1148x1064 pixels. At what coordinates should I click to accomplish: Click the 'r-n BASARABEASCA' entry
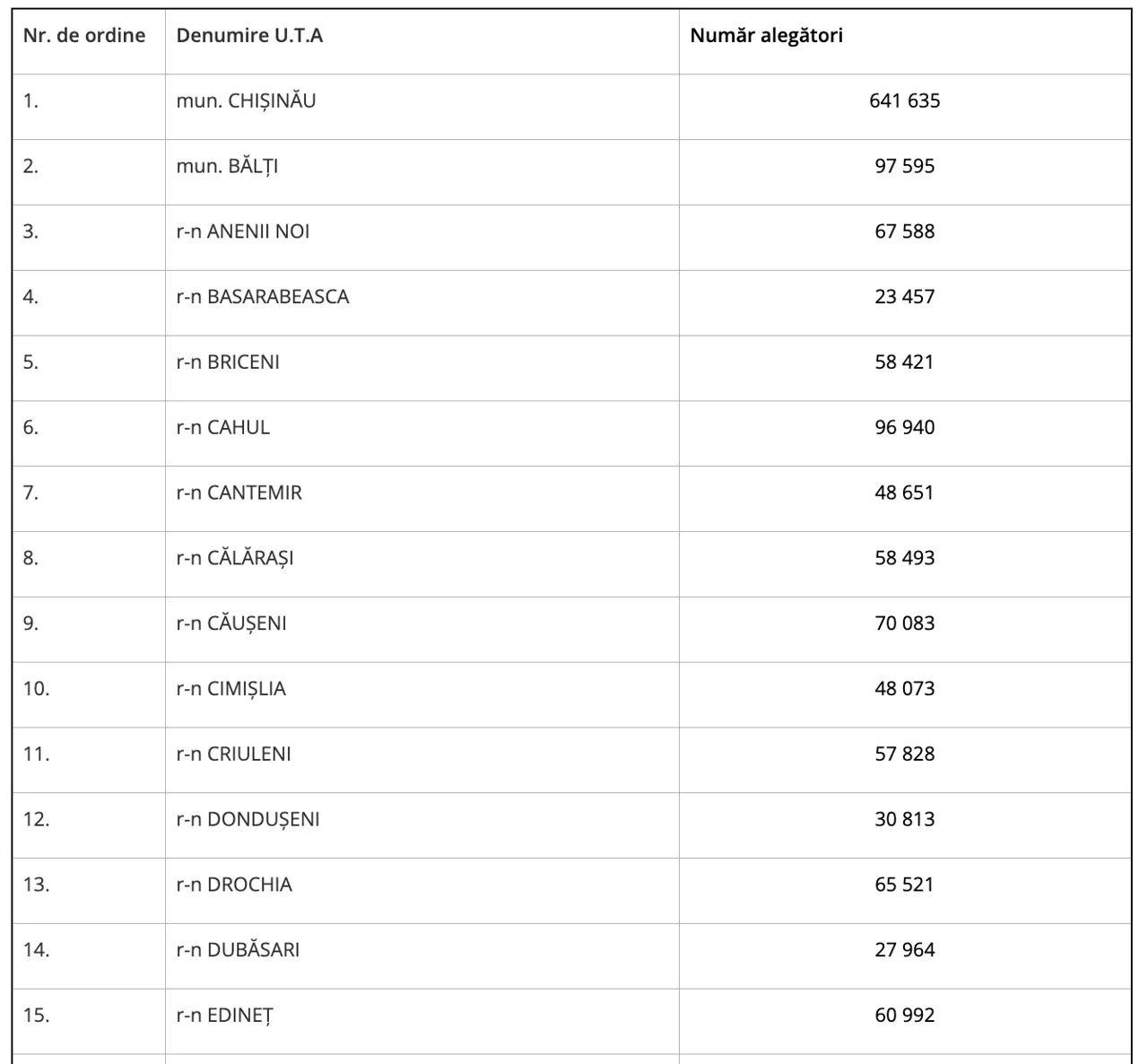pos(263,297)
